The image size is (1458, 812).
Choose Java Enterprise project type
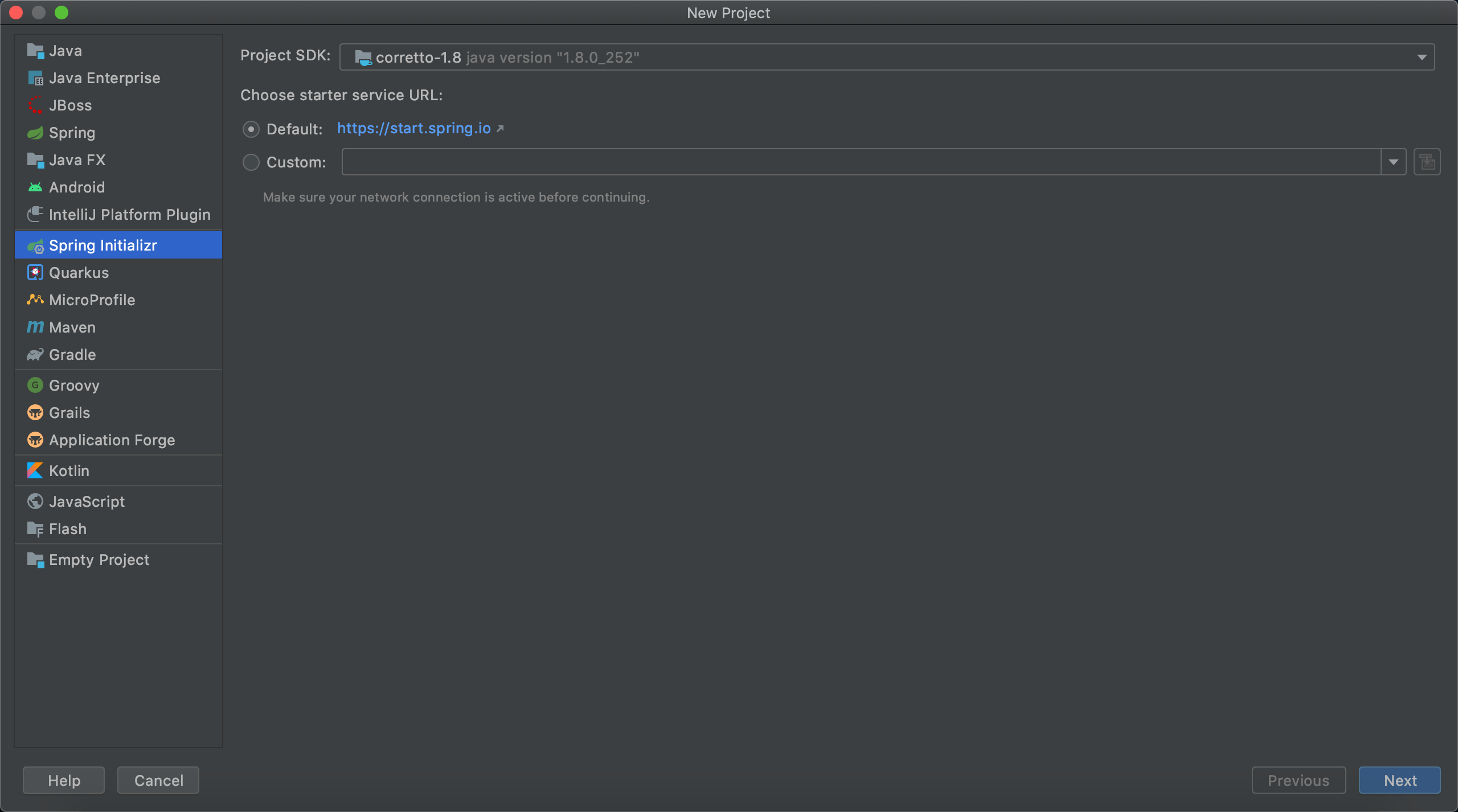118,78
